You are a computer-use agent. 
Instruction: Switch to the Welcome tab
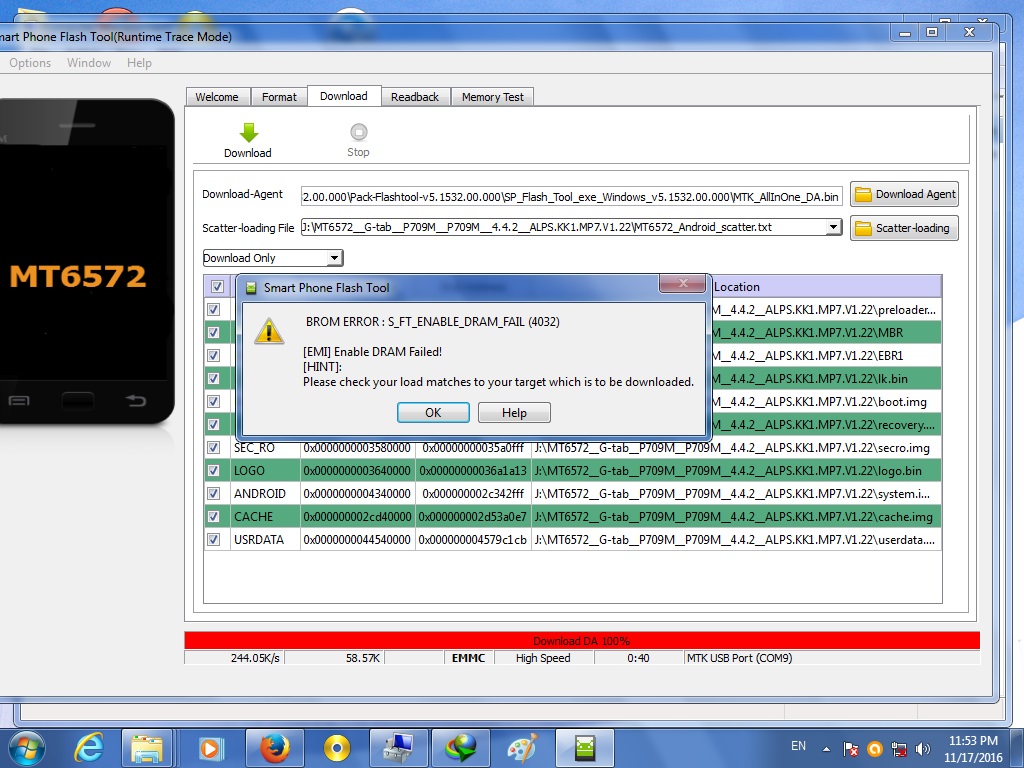(x=217, y=97)
